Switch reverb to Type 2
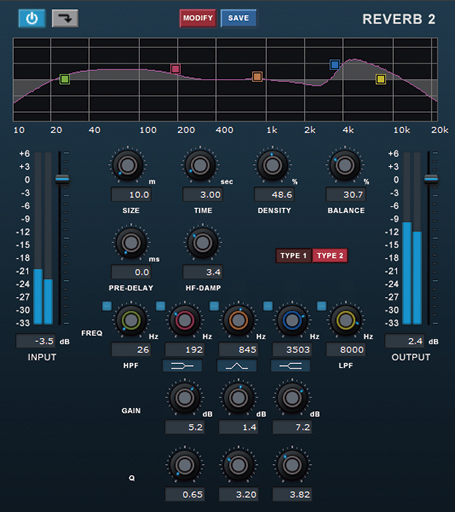Image resolution: width=455 pixels, height=512 pixels. point(330,256)
